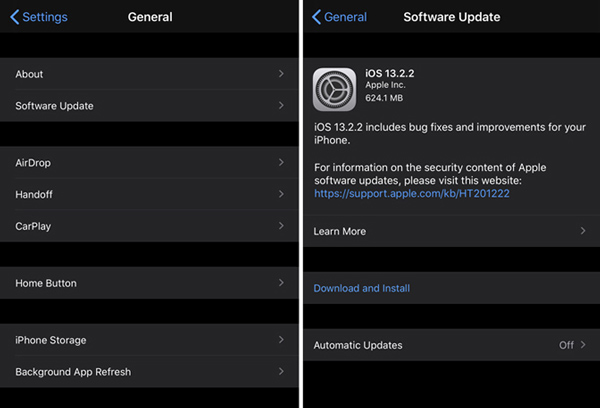Tap the chevron on CarPlay row
600x408 pixels.
pos(281,226)
